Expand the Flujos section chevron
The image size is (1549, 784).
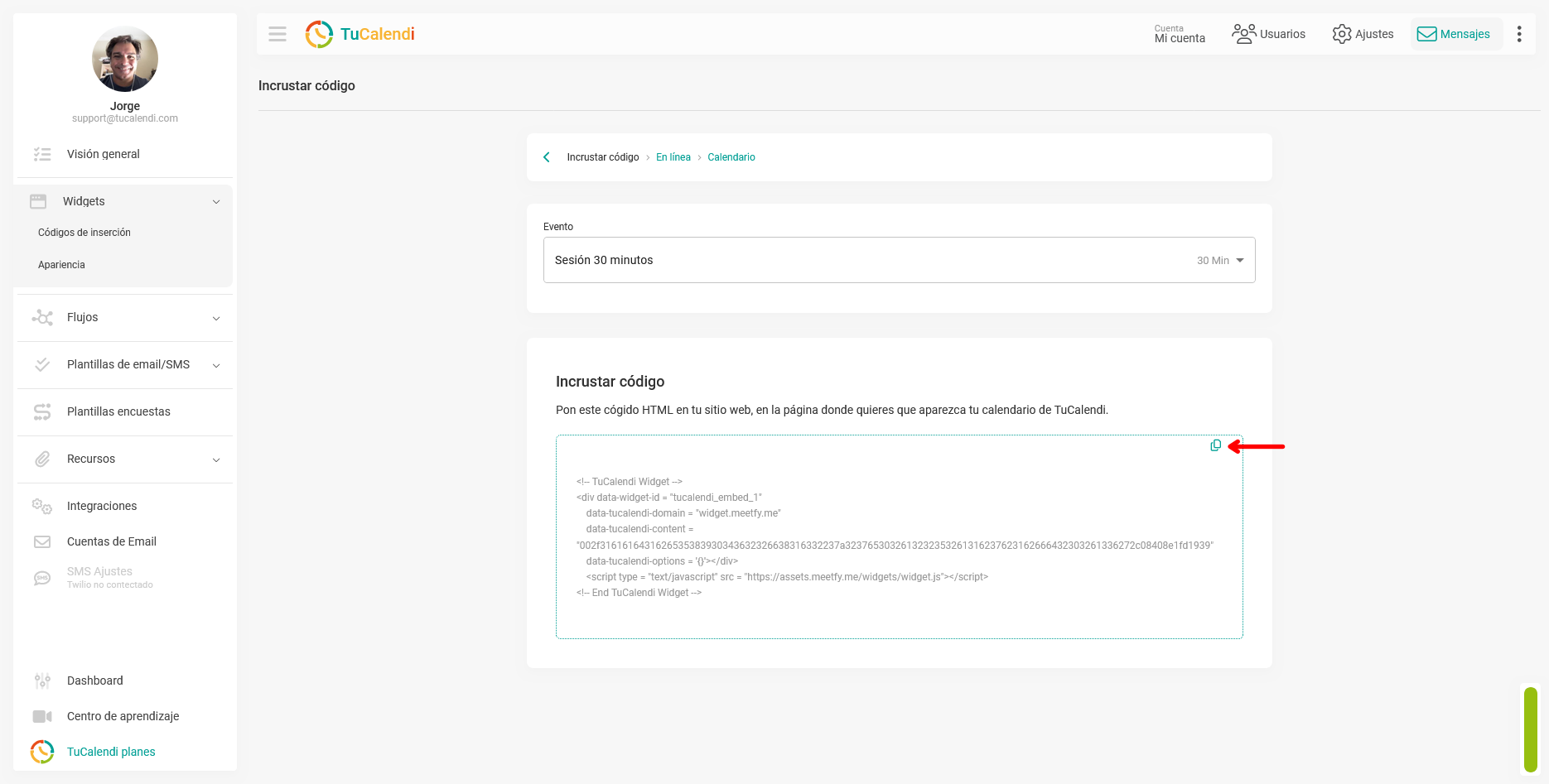216,318
